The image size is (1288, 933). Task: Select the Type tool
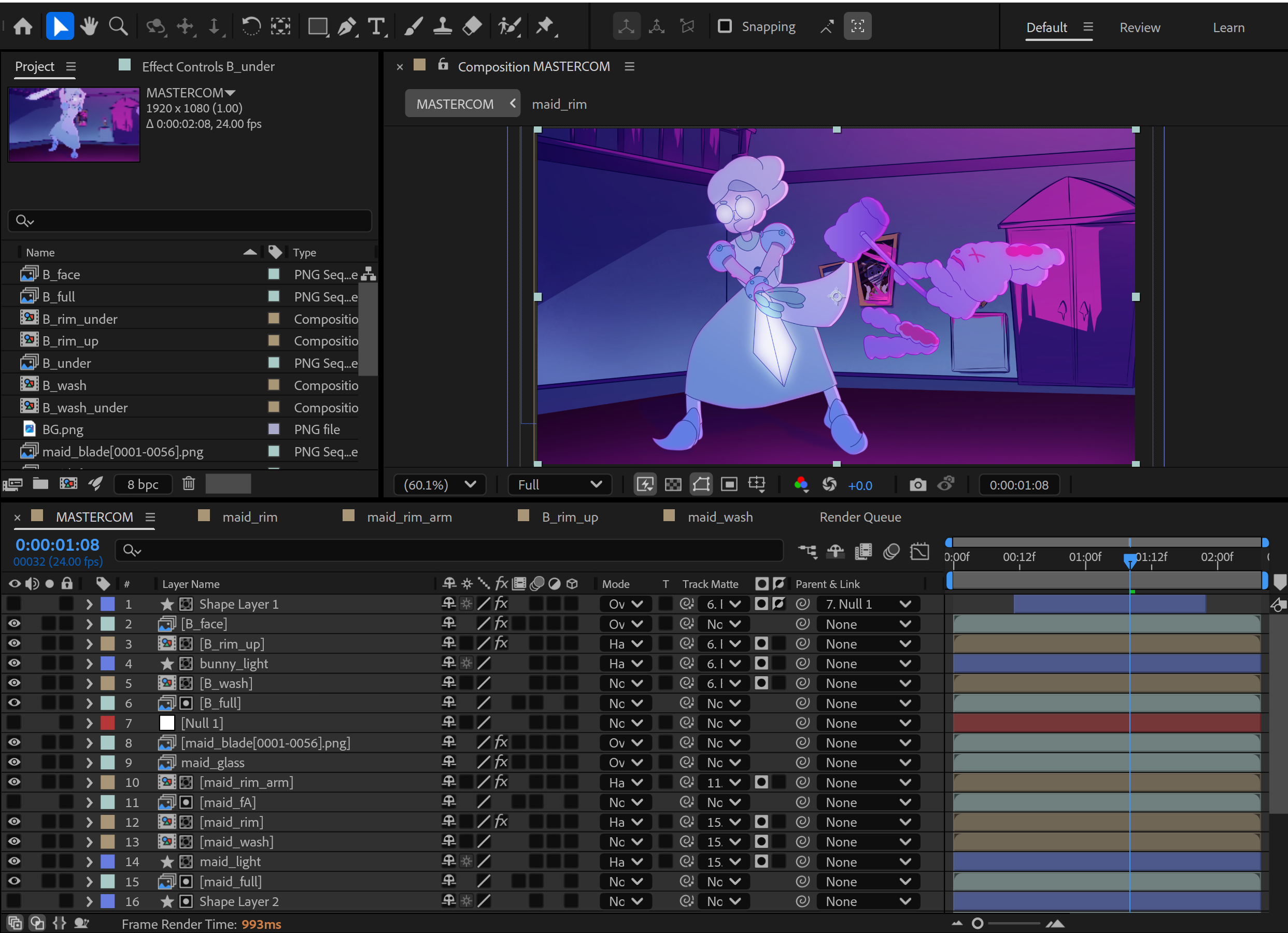coord(376,26)
